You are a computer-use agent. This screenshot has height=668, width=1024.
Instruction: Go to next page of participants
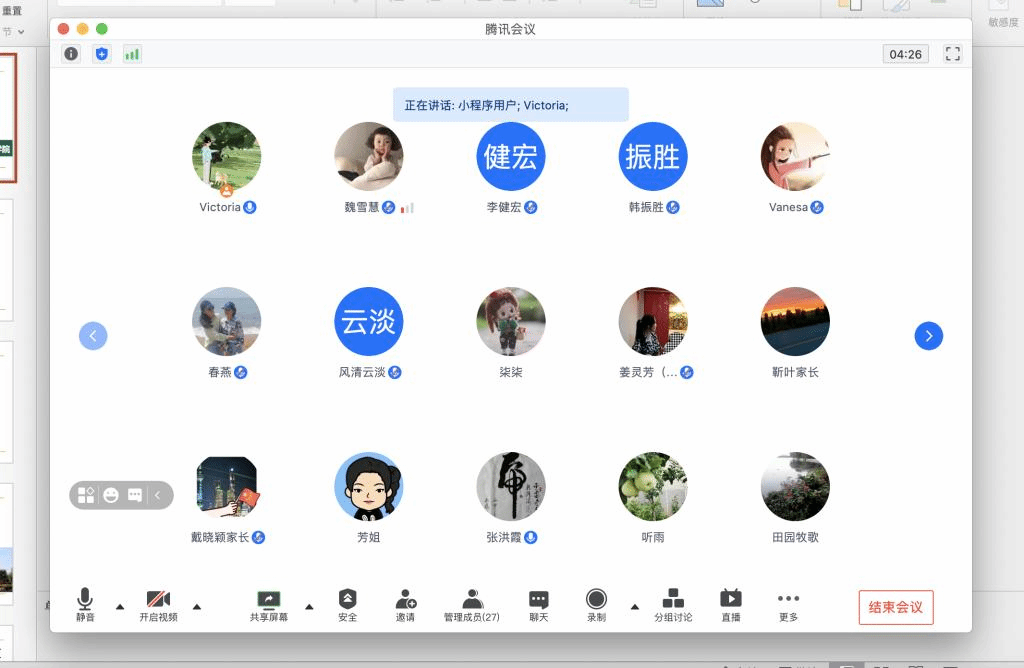pos(928,336)
